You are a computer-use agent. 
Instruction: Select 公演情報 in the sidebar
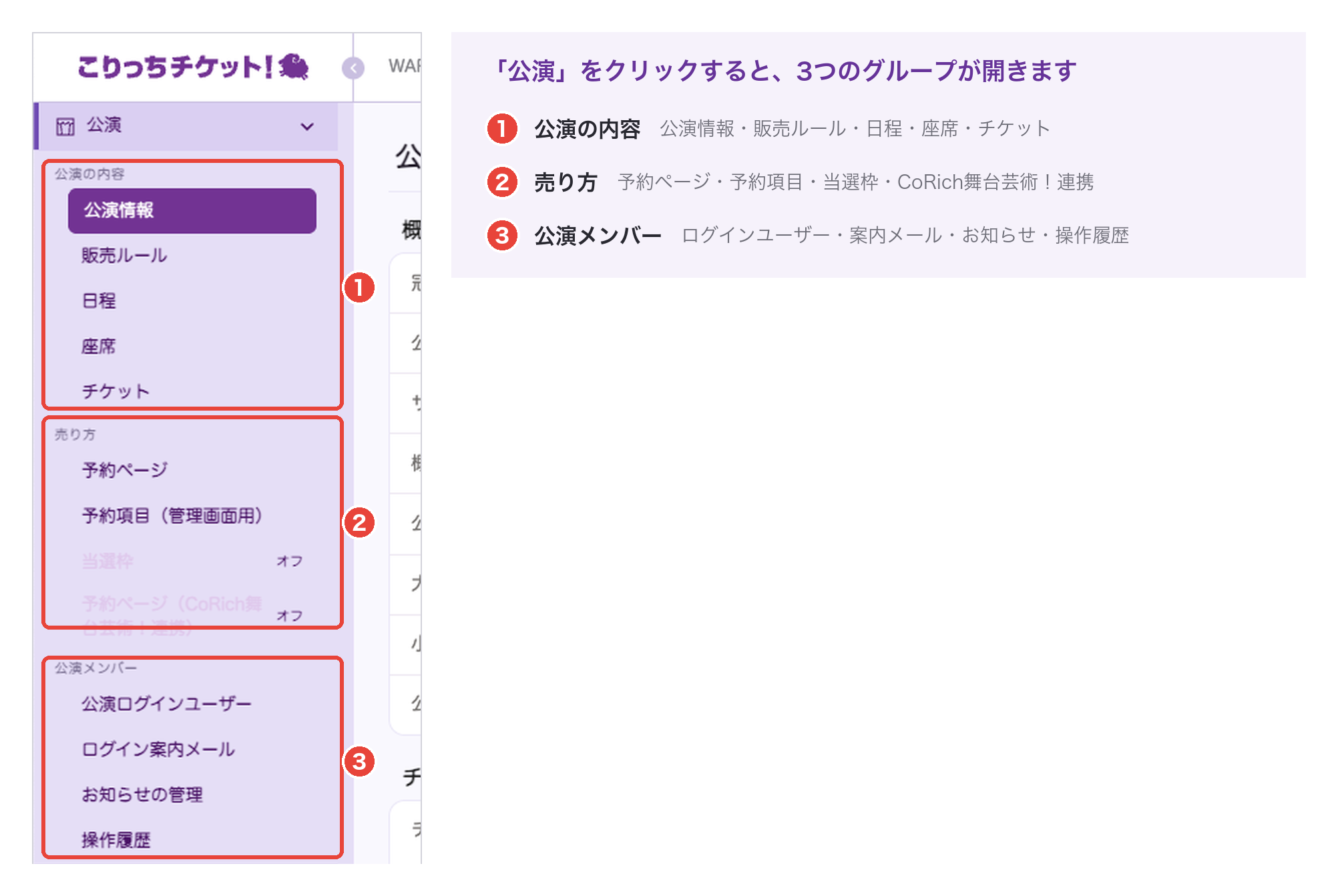tap(192, 210)
